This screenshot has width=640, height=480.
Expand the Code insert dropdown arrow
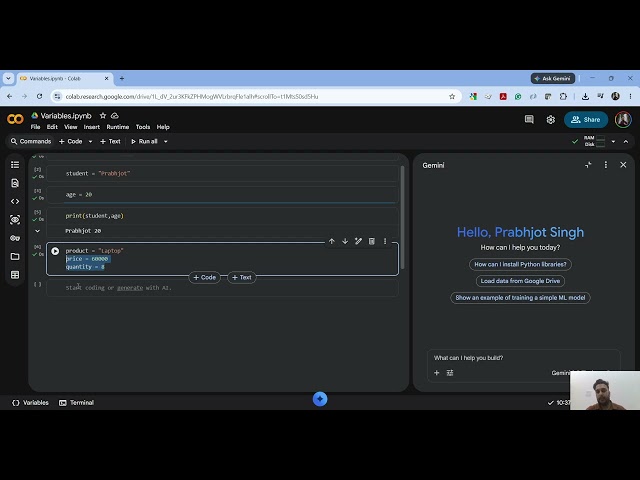[x=90, y=142]
